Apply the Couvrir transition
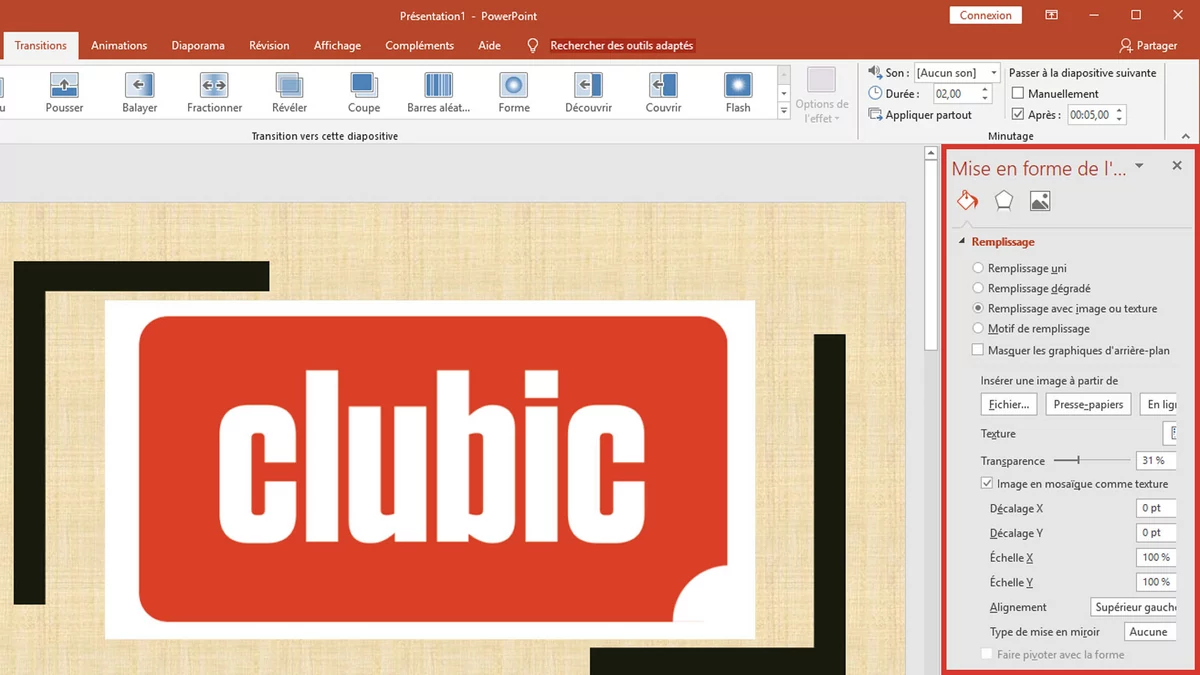Screen dimensions: 1200x675 [x=663, y=93]
